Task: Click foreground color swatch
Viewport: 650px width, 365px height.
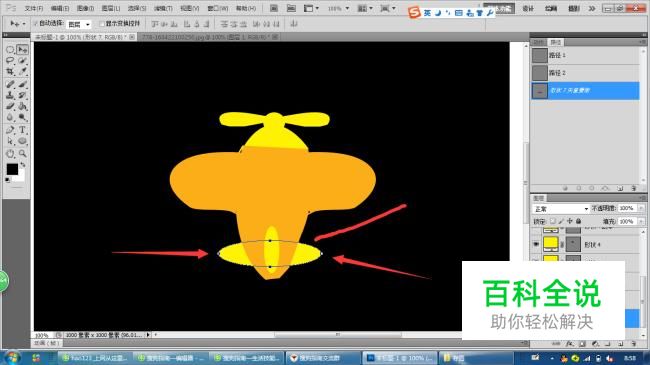Action: [12, 169]
